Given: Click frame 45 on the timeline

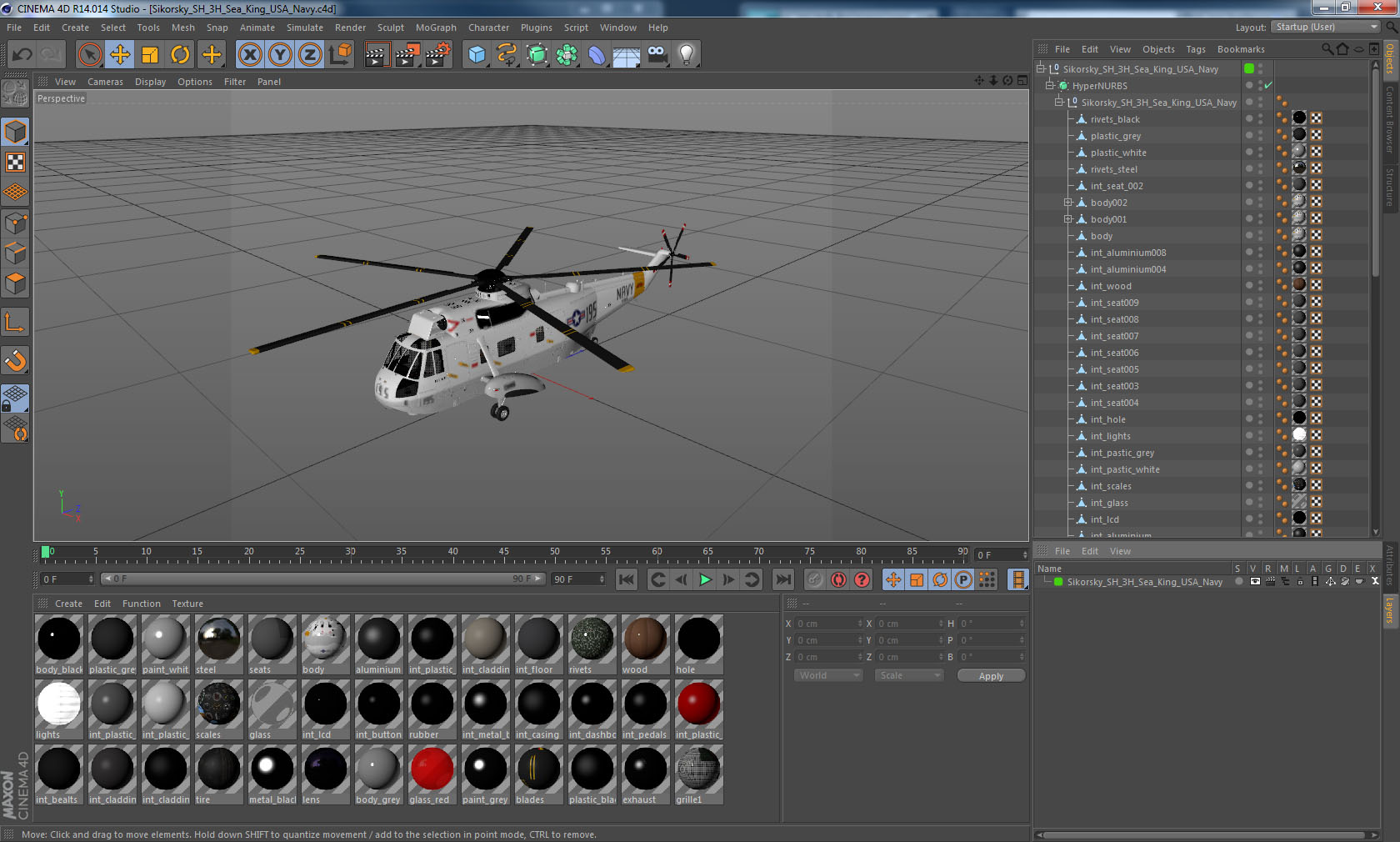Looking at the screenshot, I should pos(503,553).
